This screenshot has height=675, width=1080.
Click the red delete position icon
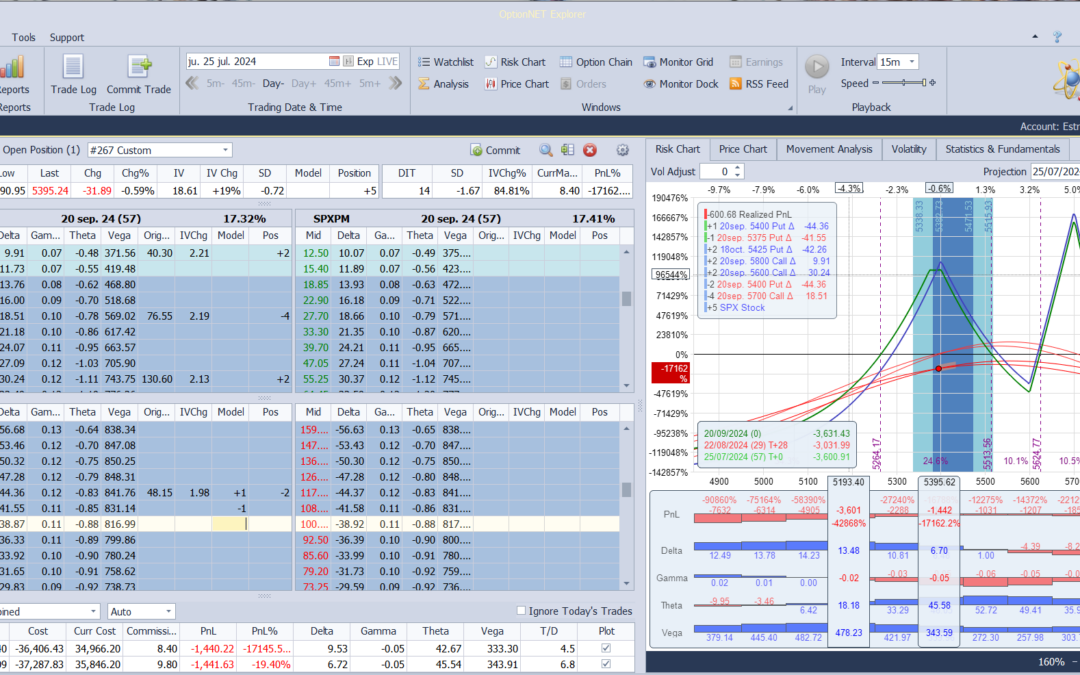point(590,150)
